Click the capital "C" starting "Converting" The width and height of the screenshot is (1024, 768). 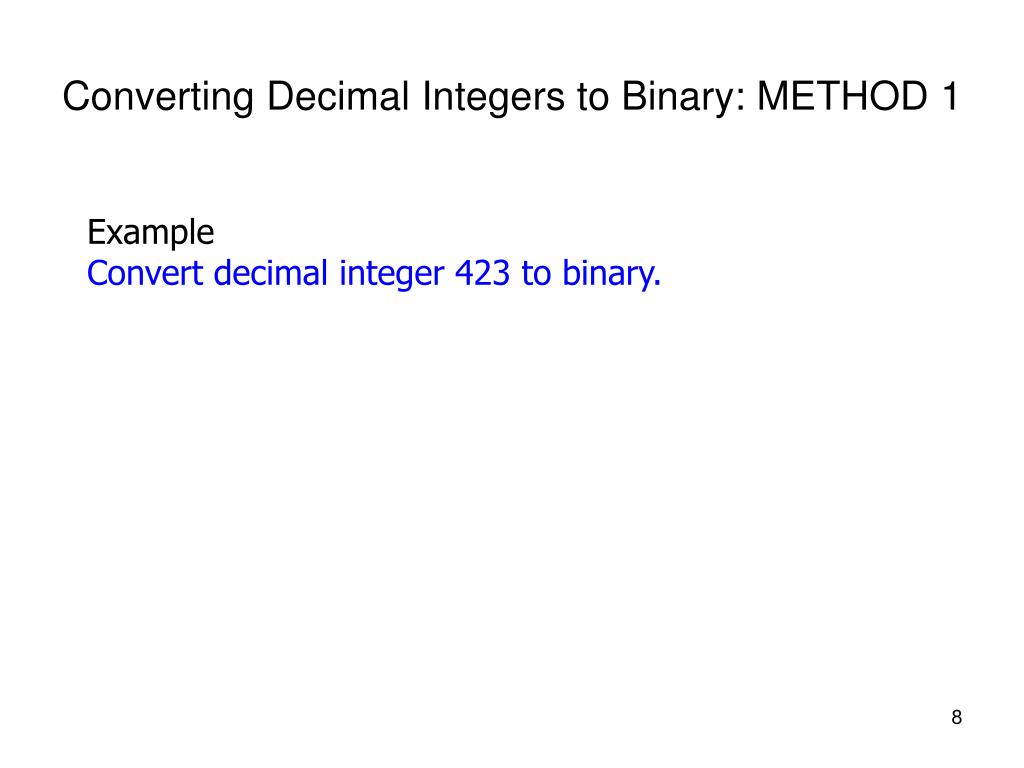76,96
